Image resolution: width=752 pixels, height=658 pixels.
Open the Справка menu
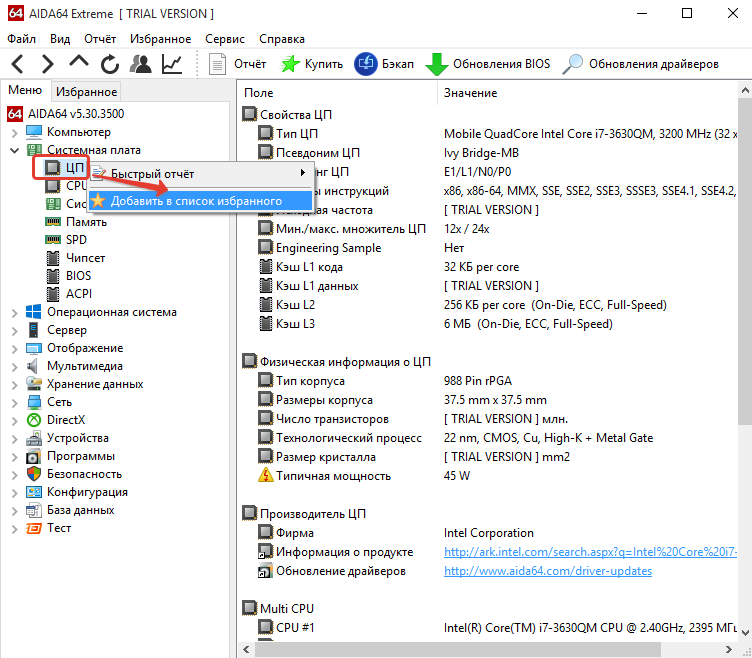coord(282,39)
